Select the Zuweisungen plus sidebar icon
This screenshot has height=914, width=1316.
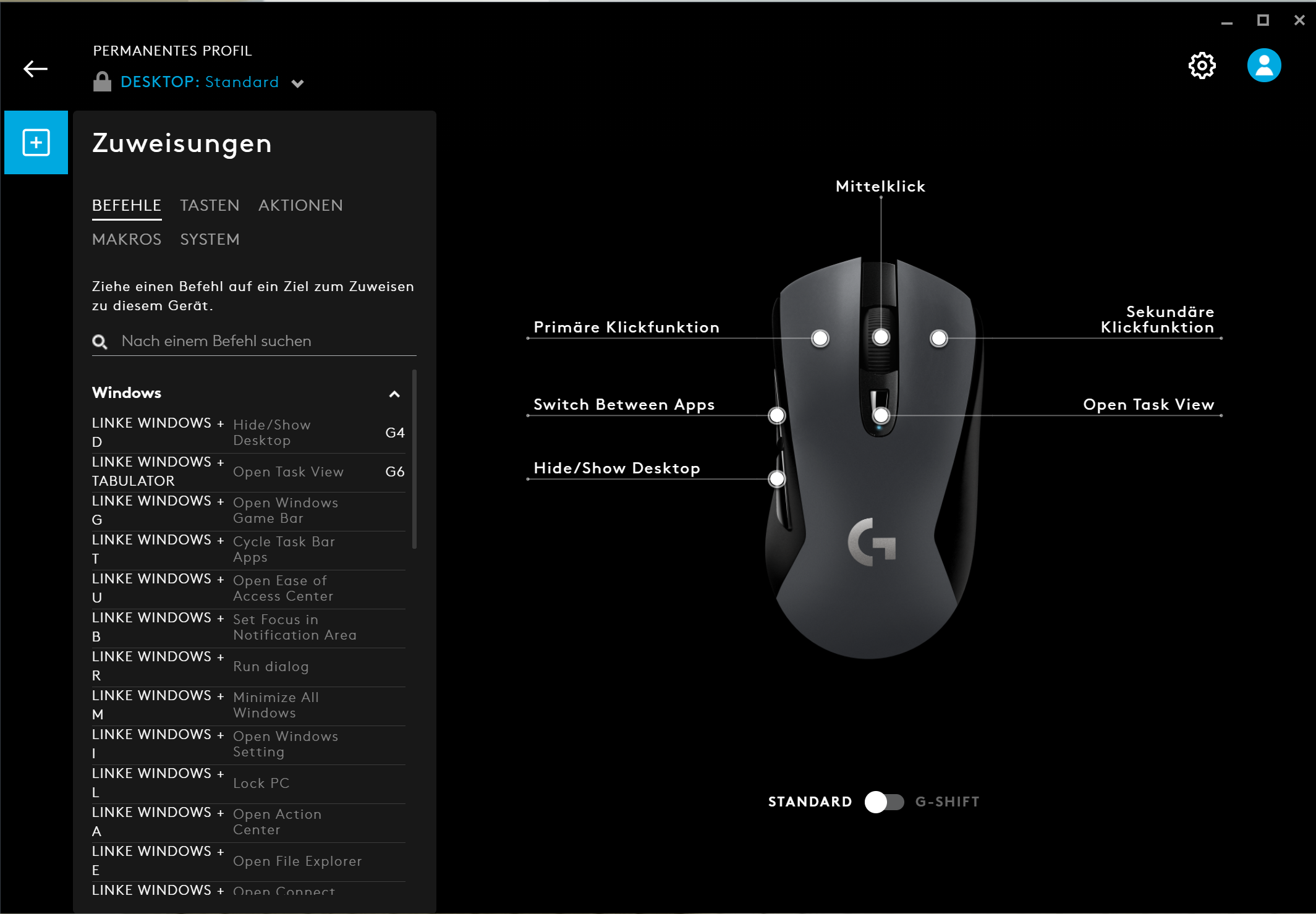point(36,143)
